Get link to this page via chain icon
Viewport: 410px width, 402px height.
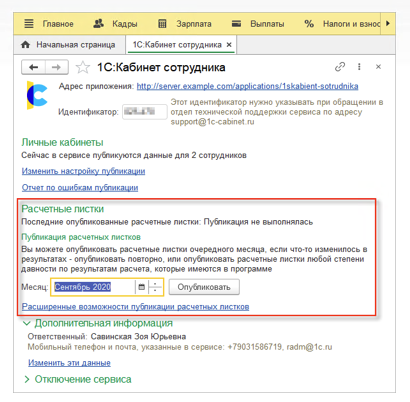pyautogui.click(x=340, y=67)
